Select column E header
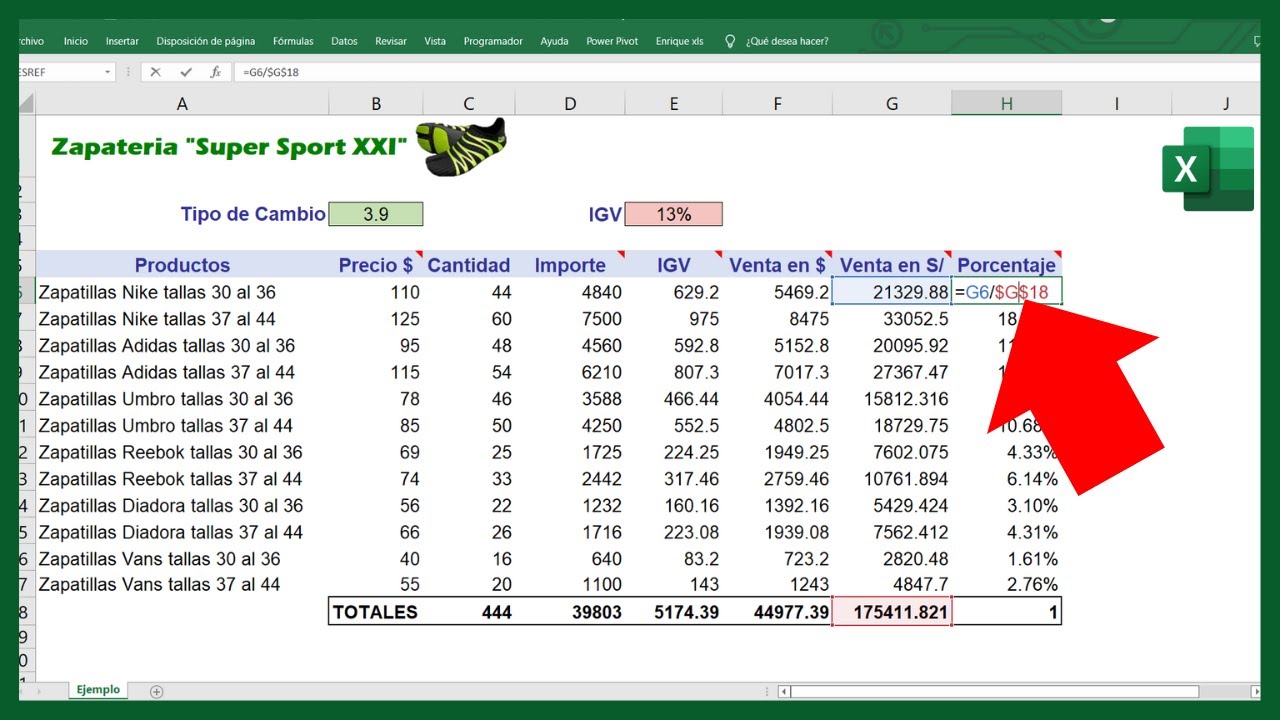The width and height of the screenshot is (1280, 720). 674,103
